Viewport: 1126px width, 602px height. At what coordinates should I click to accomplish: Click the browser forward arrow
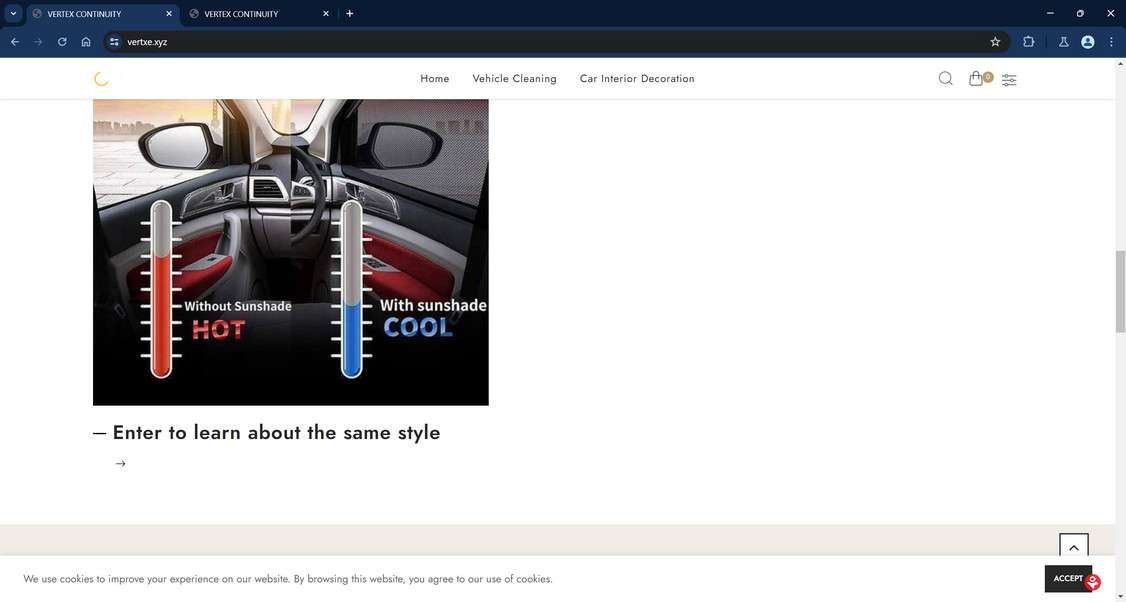[x=38, y=42]
